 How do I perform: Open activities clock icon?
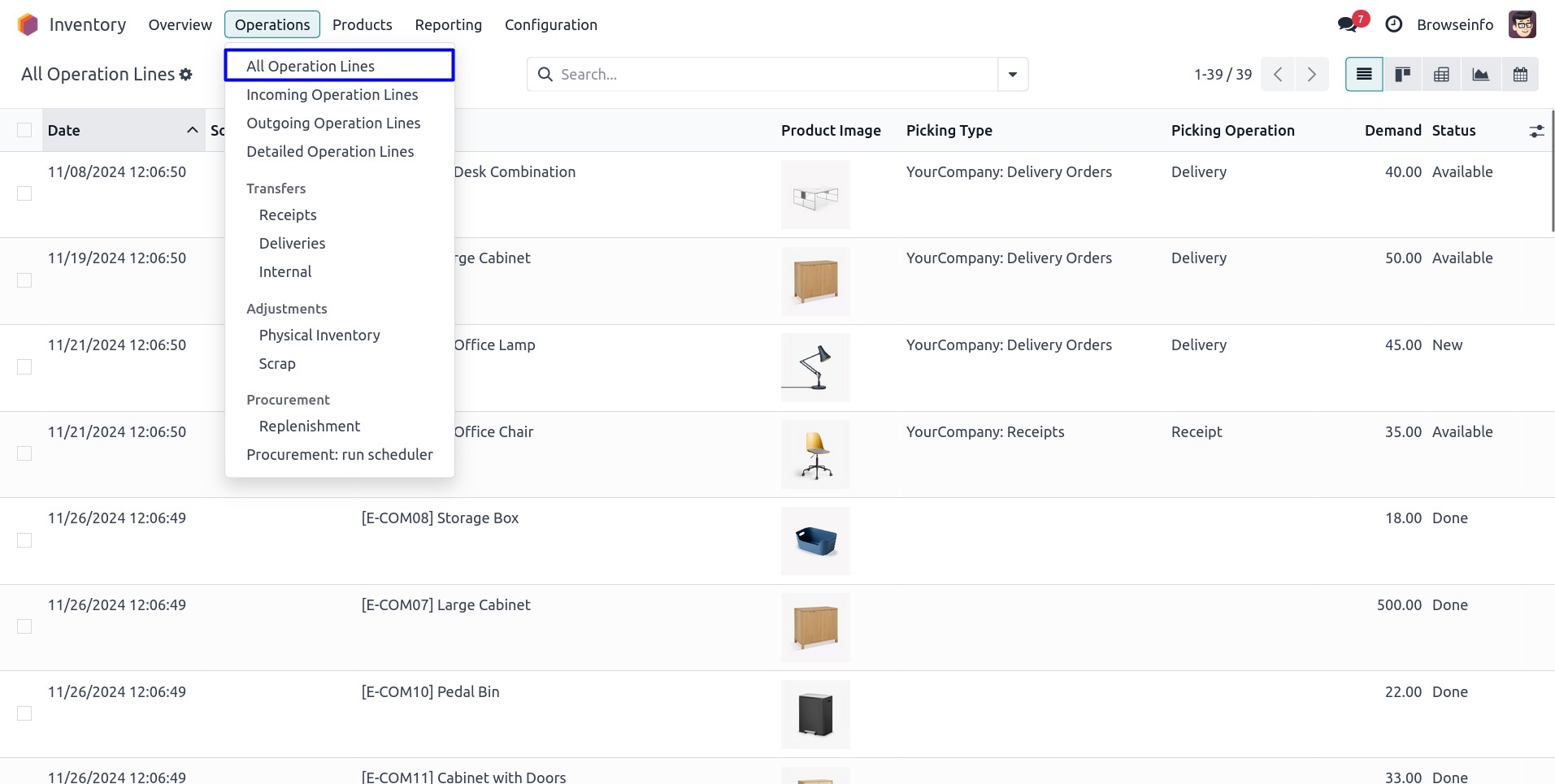click(x=1393, y=24)
